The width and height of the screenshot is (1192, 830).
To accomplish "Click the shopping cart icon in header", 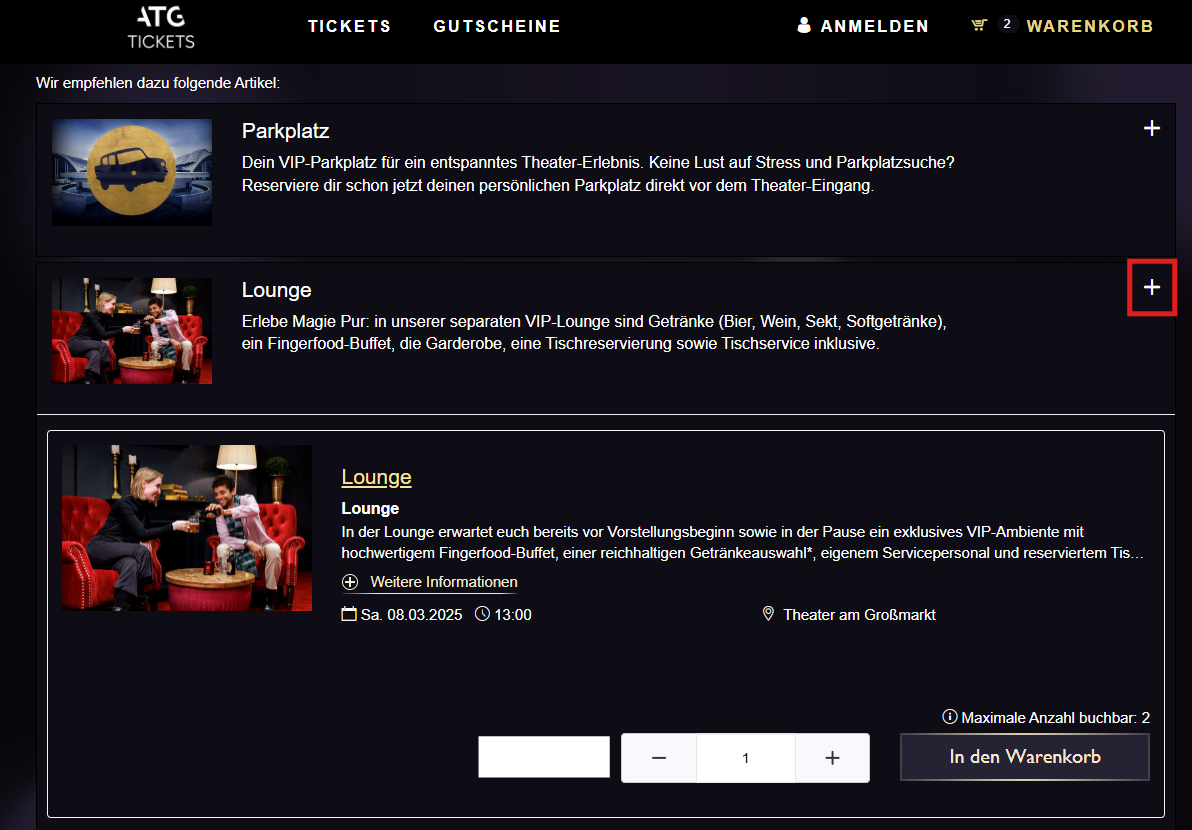I will pos(979,26).
